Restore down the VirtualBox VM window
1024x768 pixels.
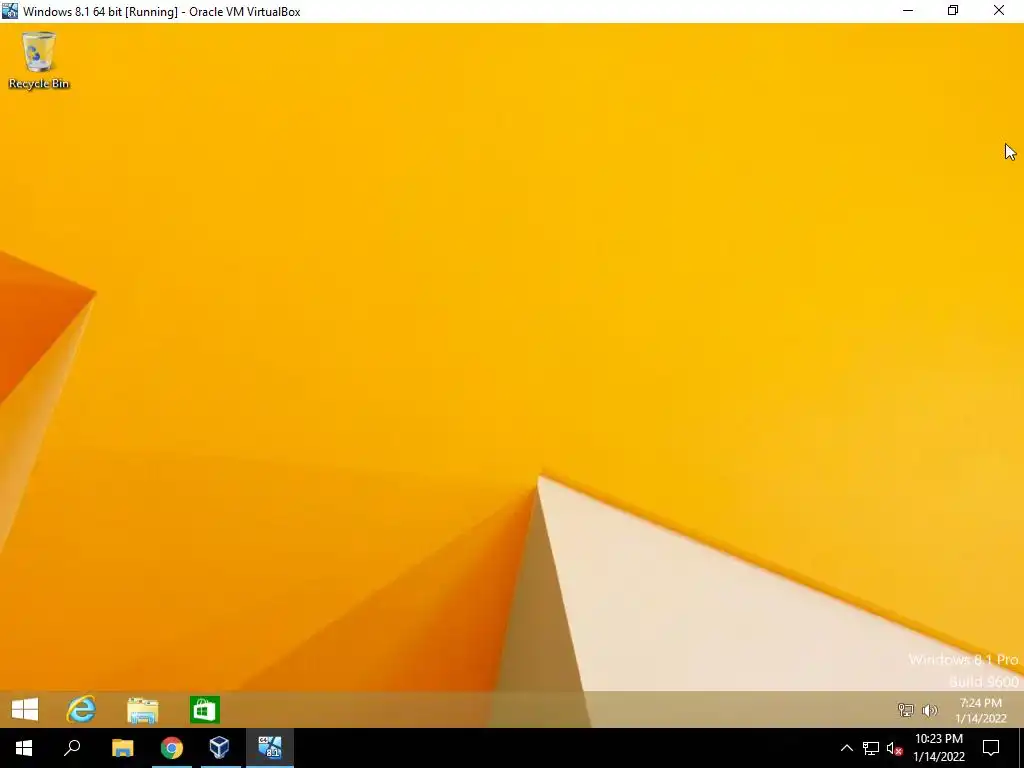point(953,10)
